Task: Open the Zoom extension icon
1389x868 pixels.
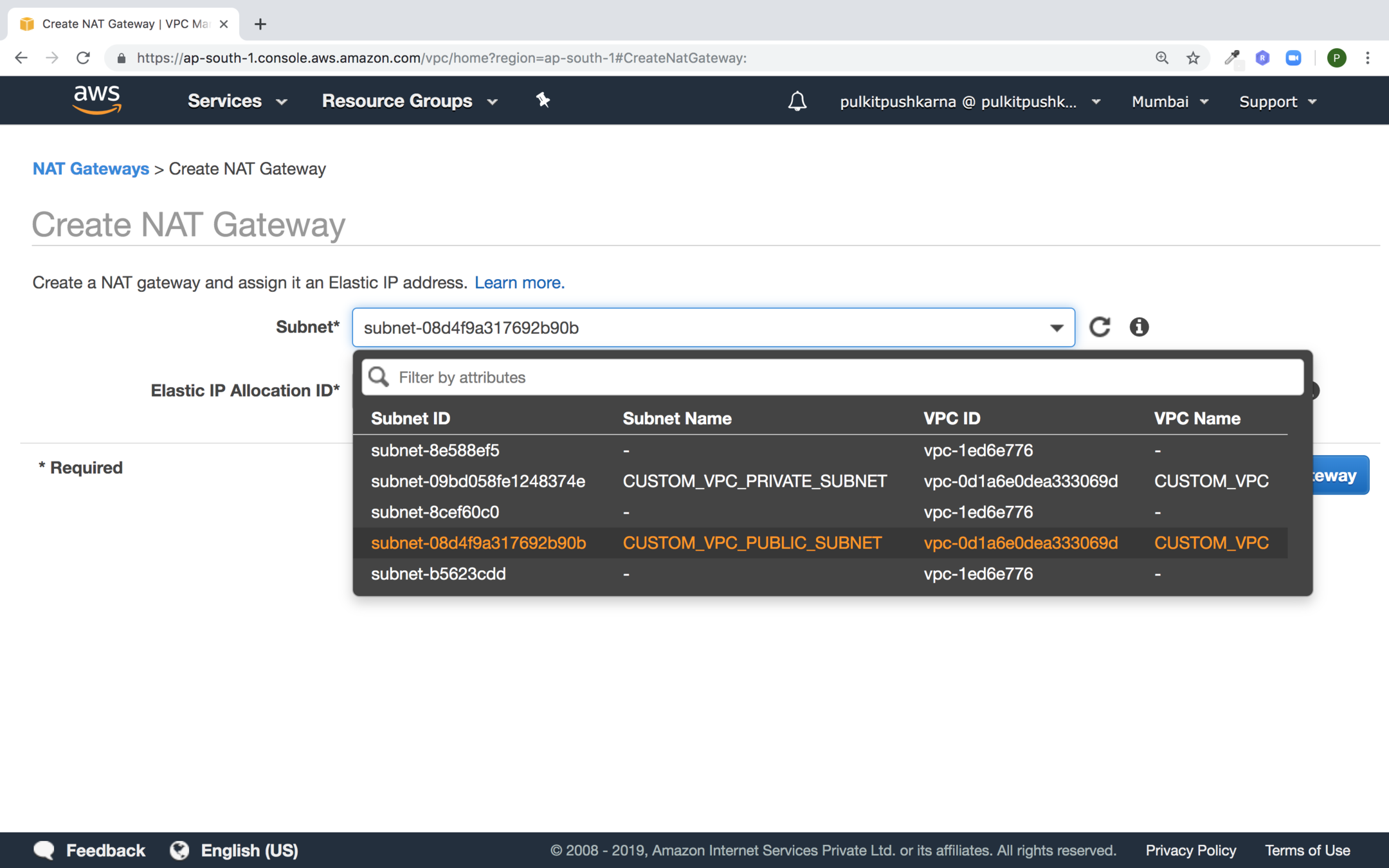Action: 1294,58
